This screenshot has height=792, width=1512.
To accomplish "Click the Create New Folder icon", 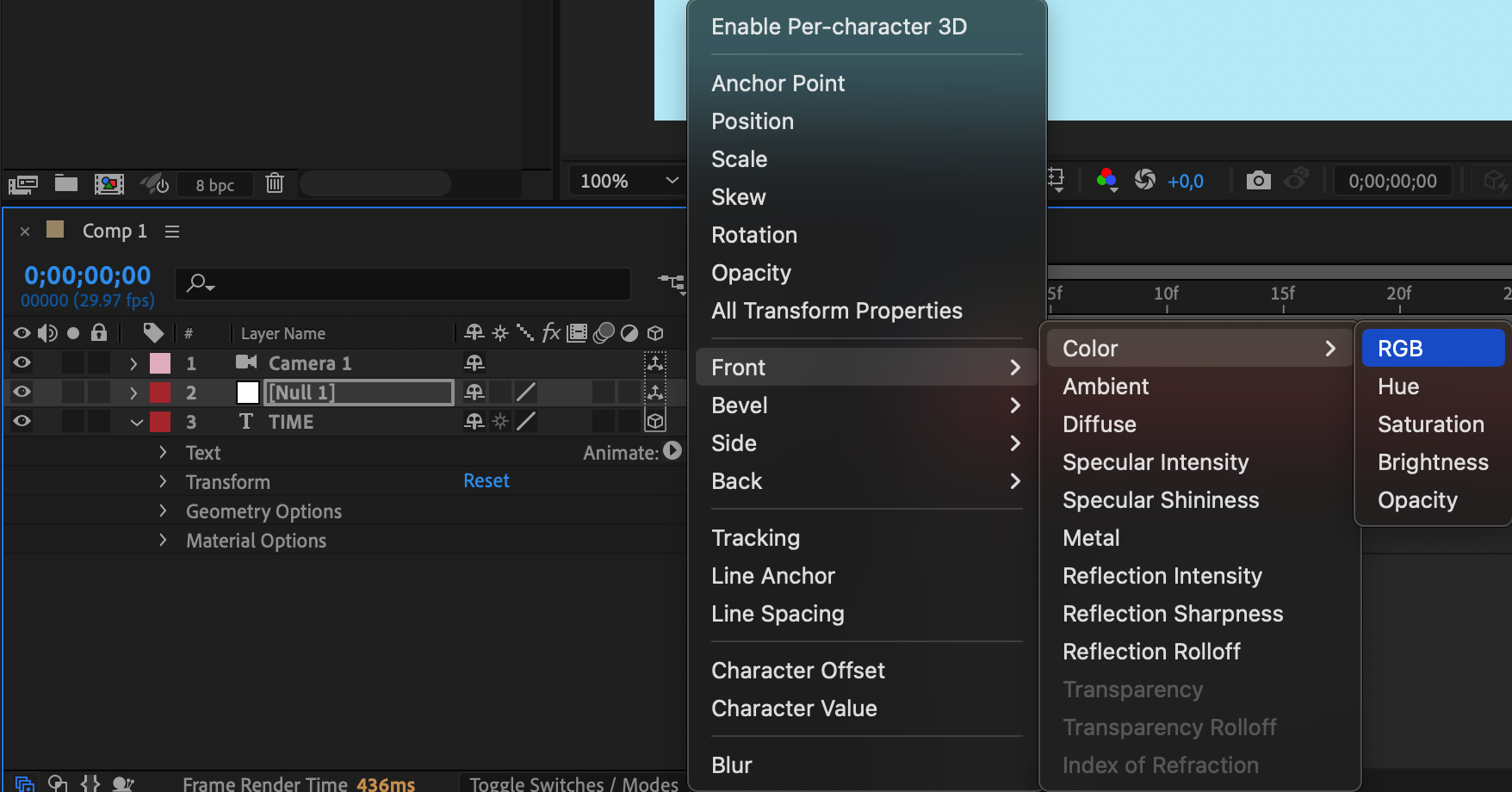I will click(x=66, y=183).
